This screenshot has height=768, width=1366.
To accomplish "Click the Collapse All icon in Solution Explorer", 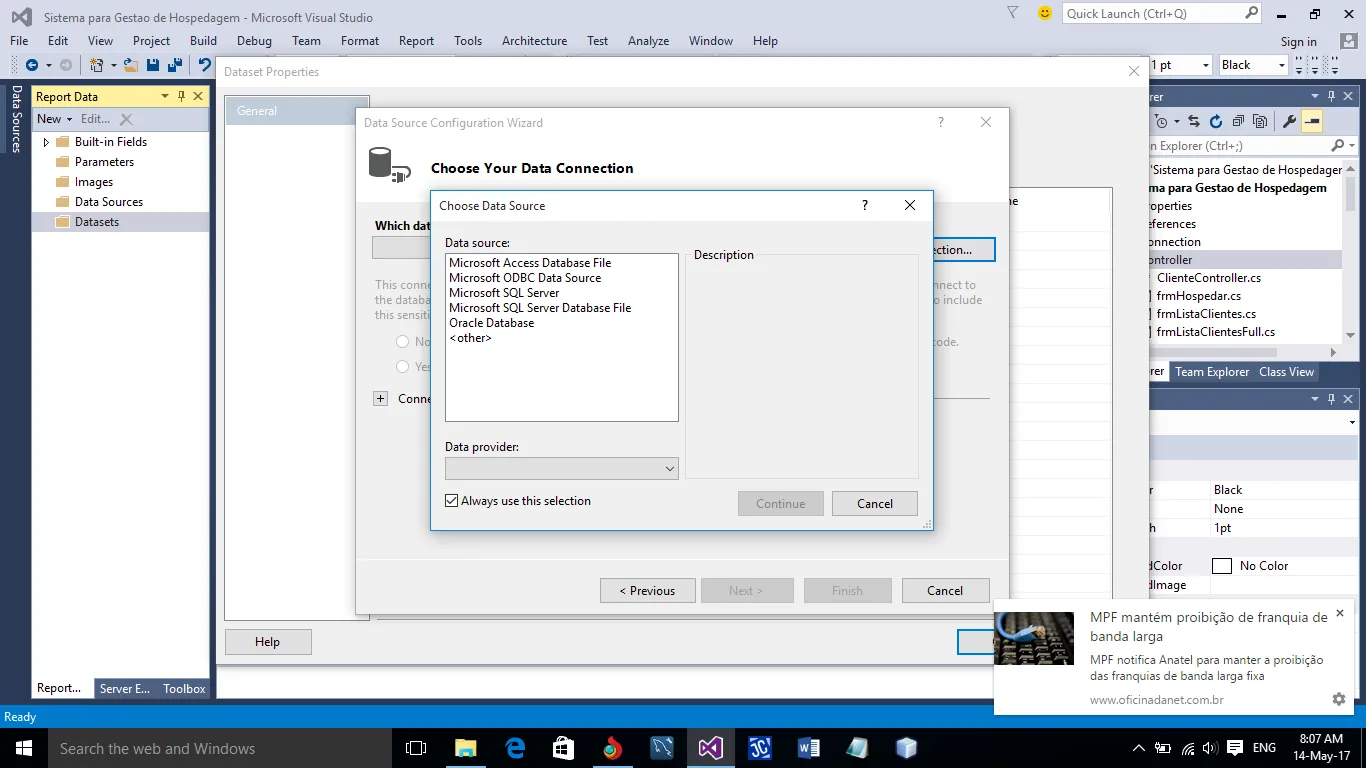I will click(x=1238, y=121).
